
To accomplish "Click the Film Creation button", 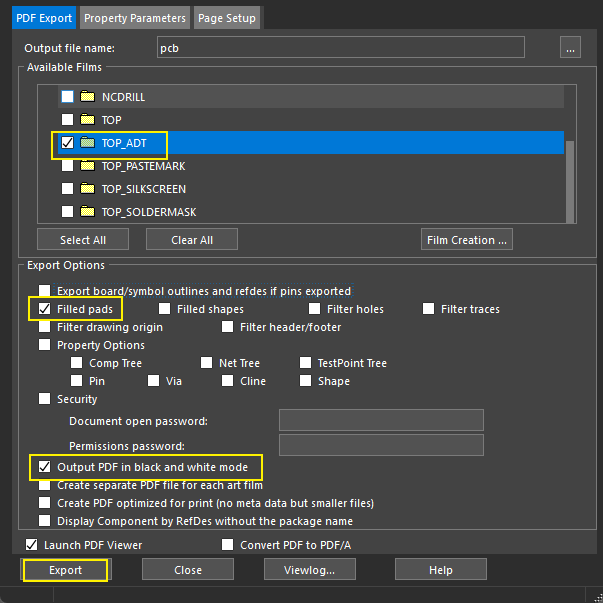I will coord(467,240).
